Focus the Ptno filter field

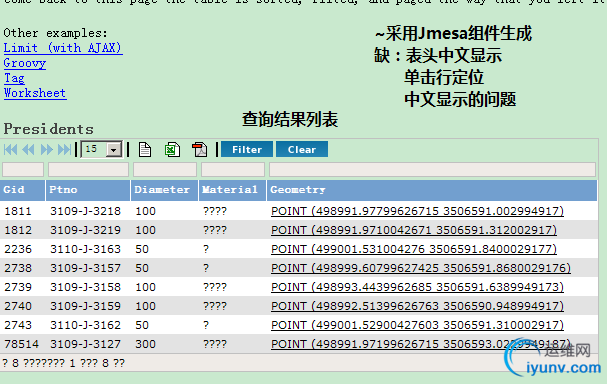point(88,170)
